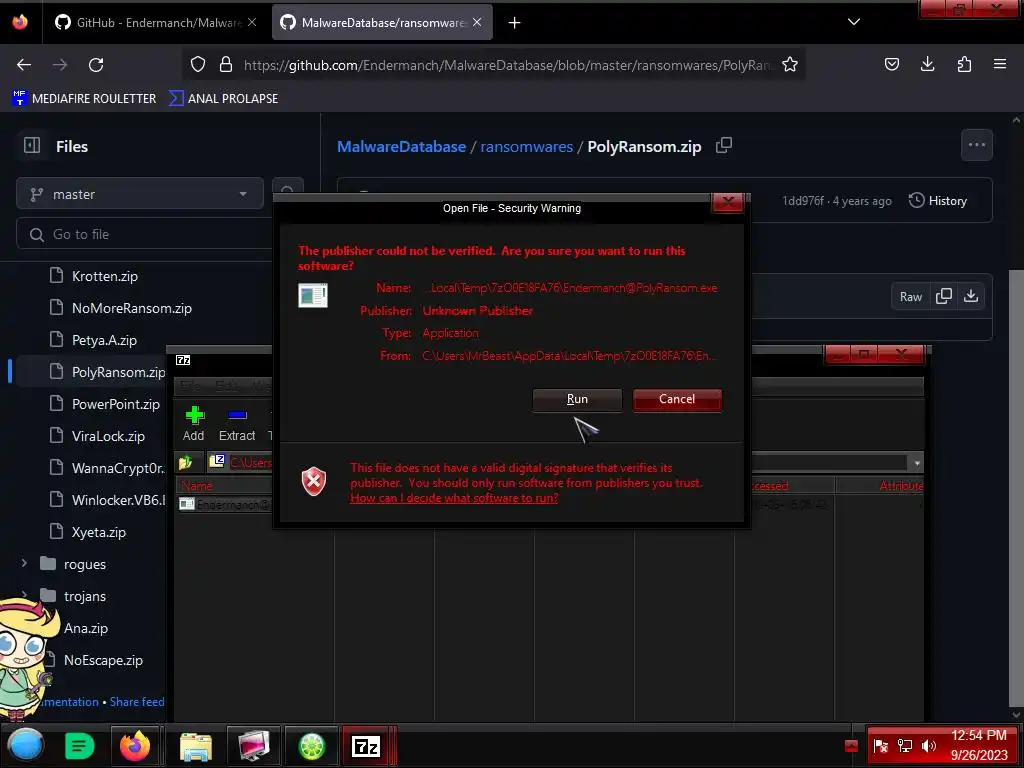
Task: List all tabs dropdown arrow
Action: [854, 22]
